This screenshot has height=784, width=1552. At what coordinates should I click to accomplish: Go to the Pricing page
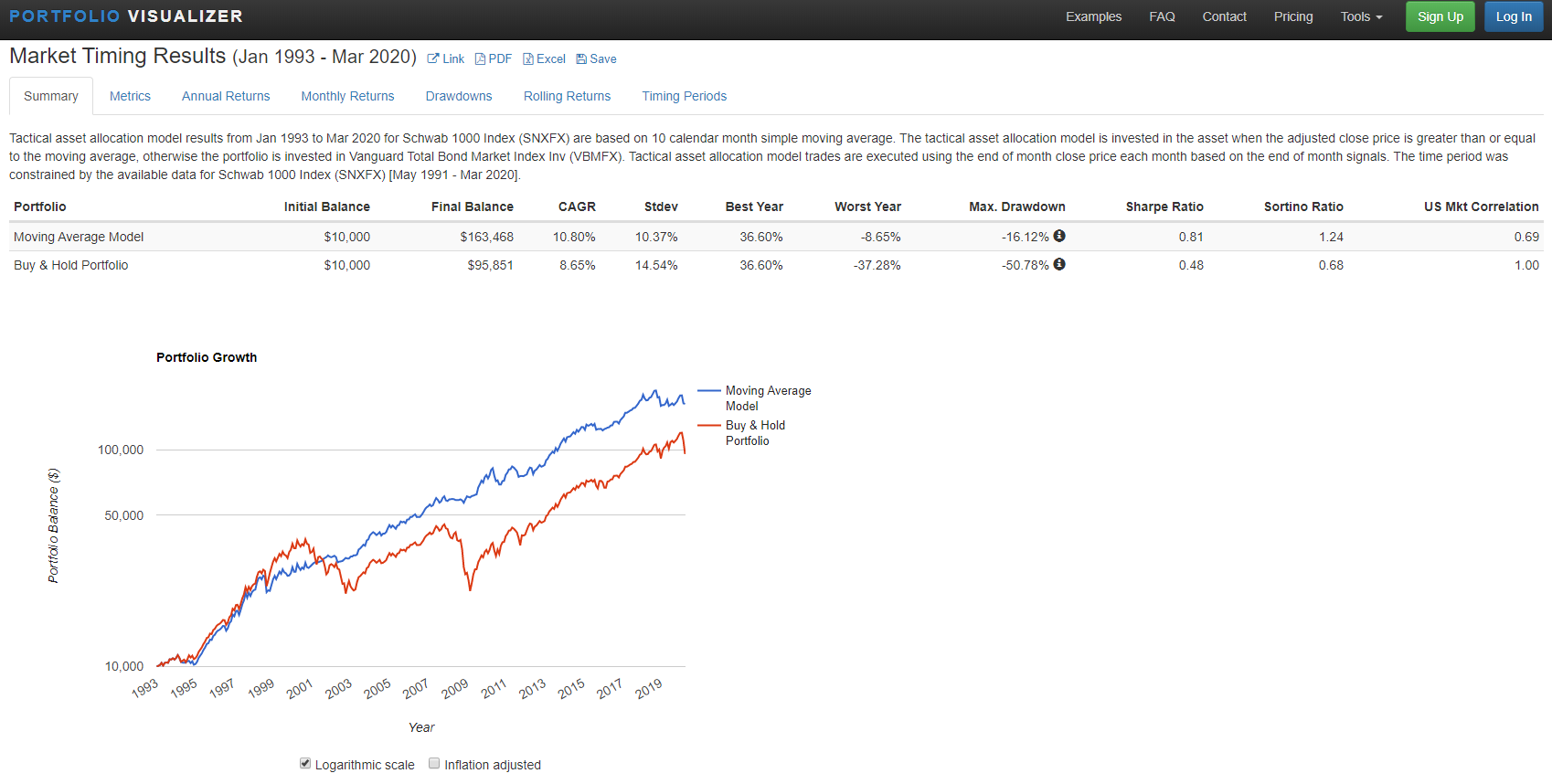[1293, 16]
